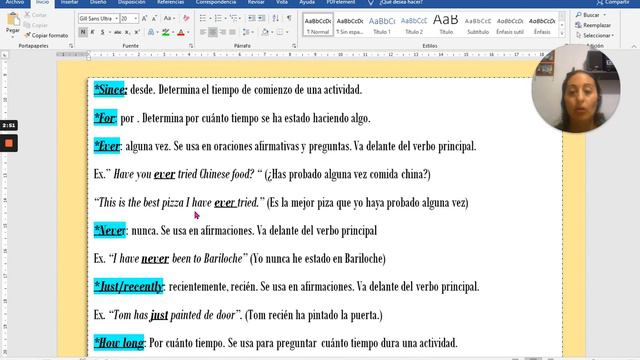Open the font size 20 dropdown
This screenshot has width=640, height=360.
click(136, 18)
